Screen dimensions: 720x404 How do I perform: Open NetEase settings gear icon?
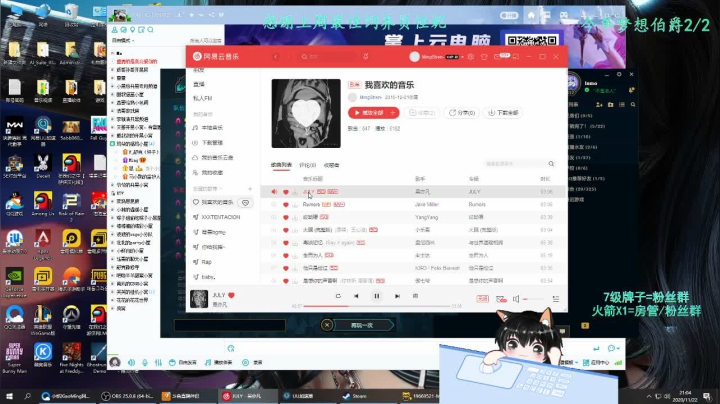471,56
